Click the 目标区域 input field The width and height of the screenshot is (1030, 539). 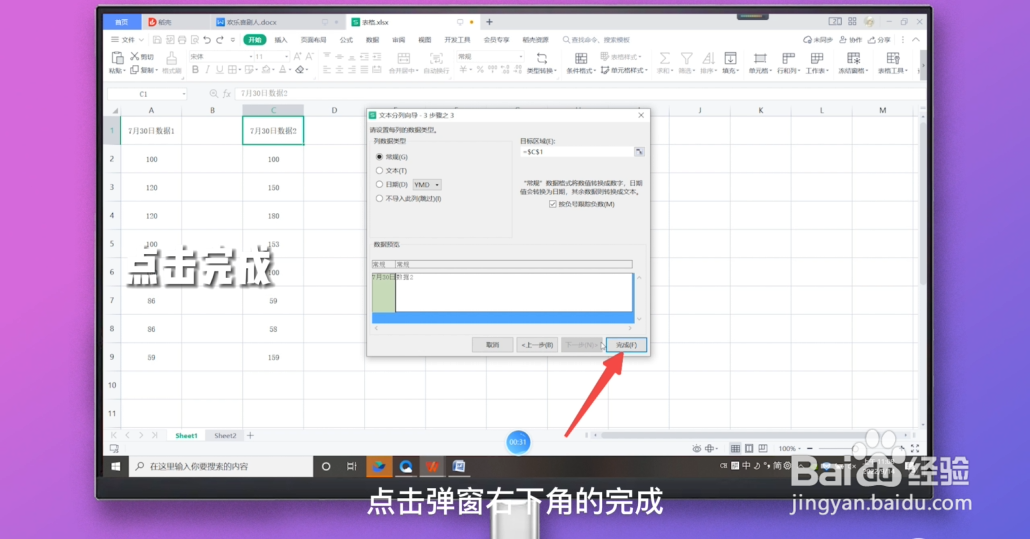[577, 152]
